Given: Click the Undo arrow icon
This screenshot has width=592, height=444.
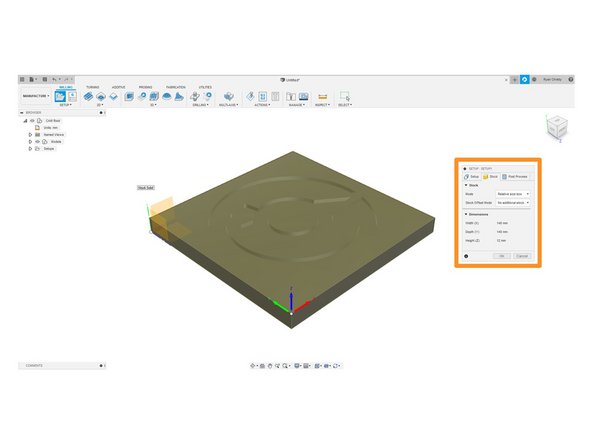Looking at the screenshot, I should click(54, 79).
